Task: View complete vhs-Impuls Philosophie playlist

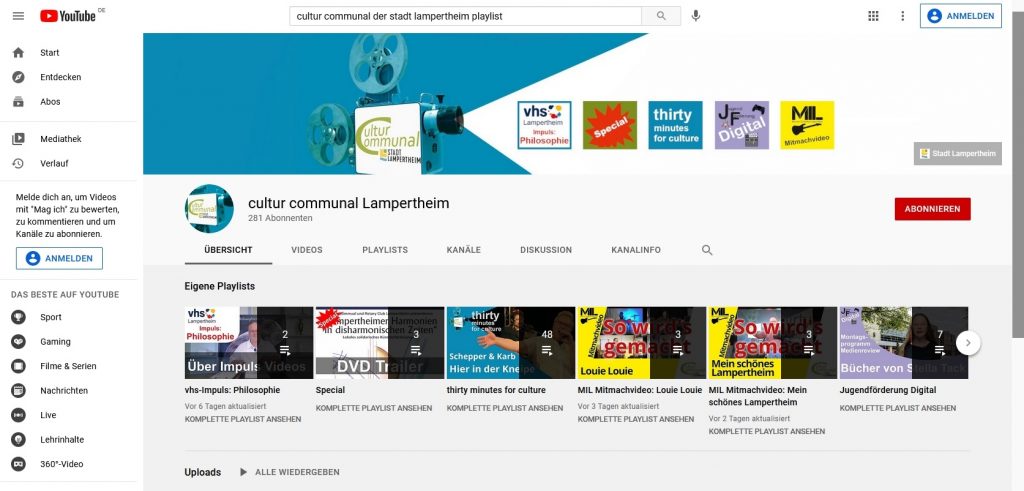Action: 243,419
